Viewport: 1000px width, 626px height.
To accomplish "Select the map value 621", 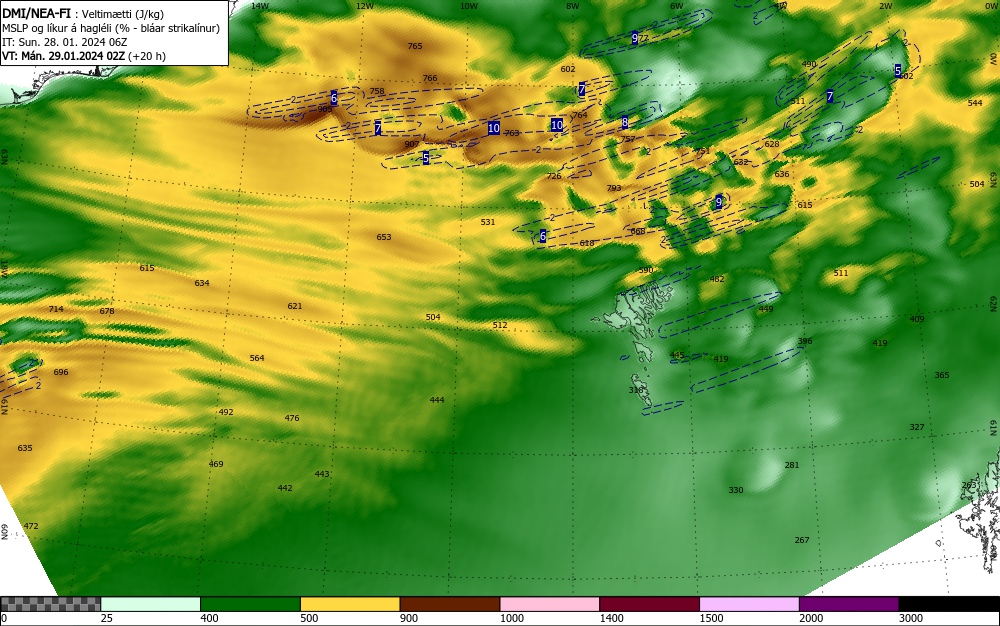I will 294,306.
